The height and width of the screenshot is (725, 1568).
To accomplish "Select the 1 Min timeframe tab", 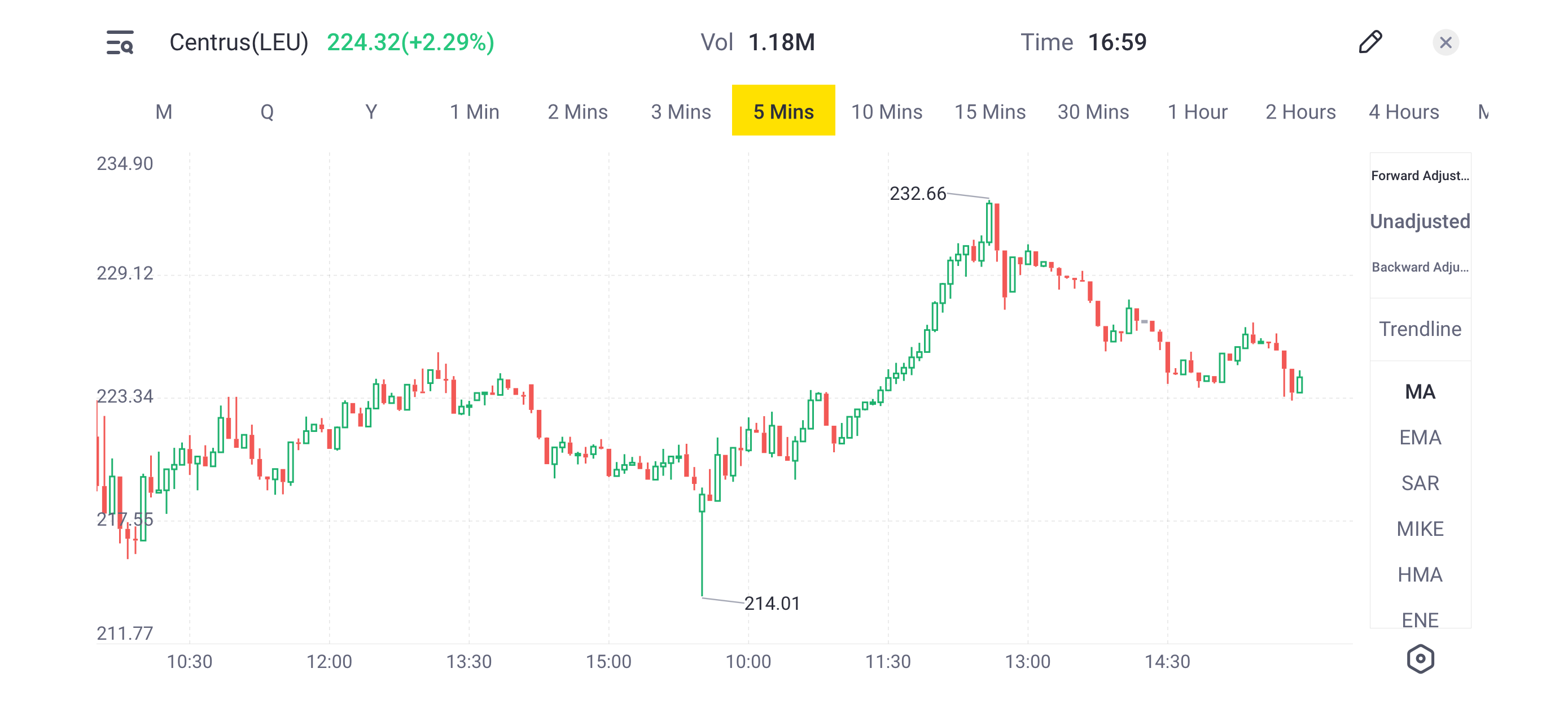I will pyautogui.click(x=474, y=111).
